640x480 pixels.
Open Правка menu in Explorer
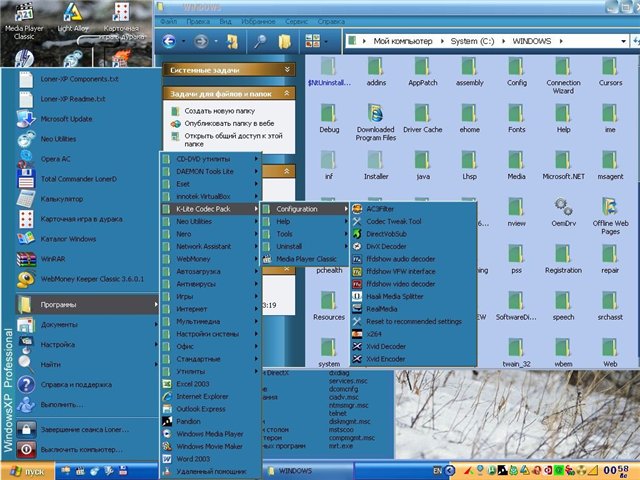coord(198,22)
